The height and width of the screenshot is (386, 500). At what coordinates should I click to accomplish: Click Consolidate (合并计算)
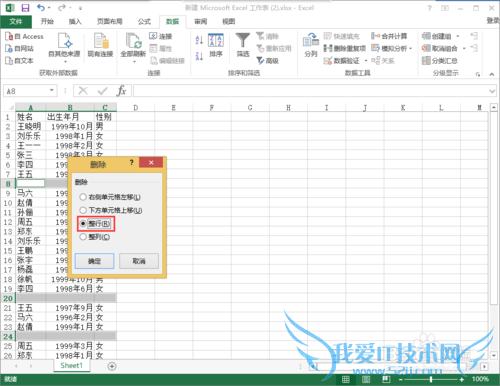point(389,36)
